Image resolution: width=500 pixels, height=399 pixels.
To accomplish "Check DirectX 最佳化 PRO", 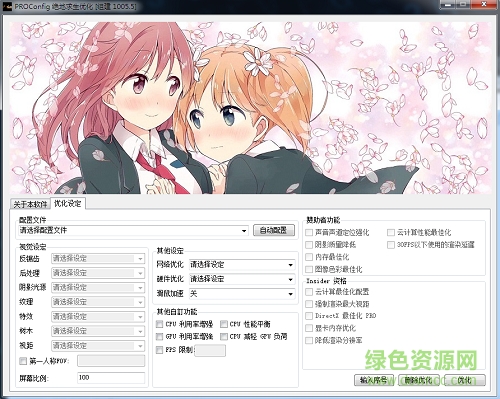I will pos(309,316).
